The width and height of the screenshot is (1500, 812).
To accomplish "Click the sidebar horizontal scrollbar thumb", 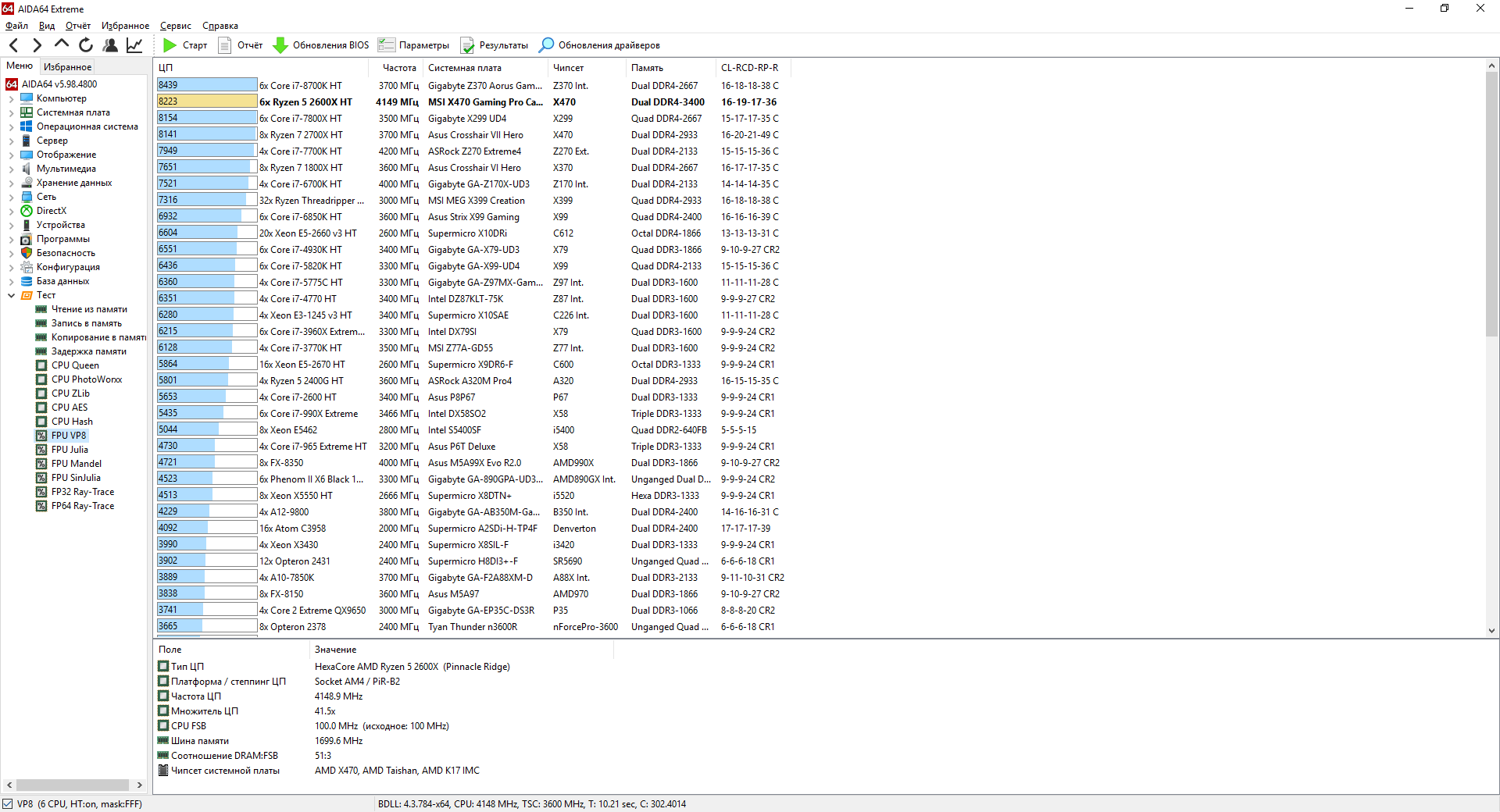I will pyautogui.click(x=73, y=785).
